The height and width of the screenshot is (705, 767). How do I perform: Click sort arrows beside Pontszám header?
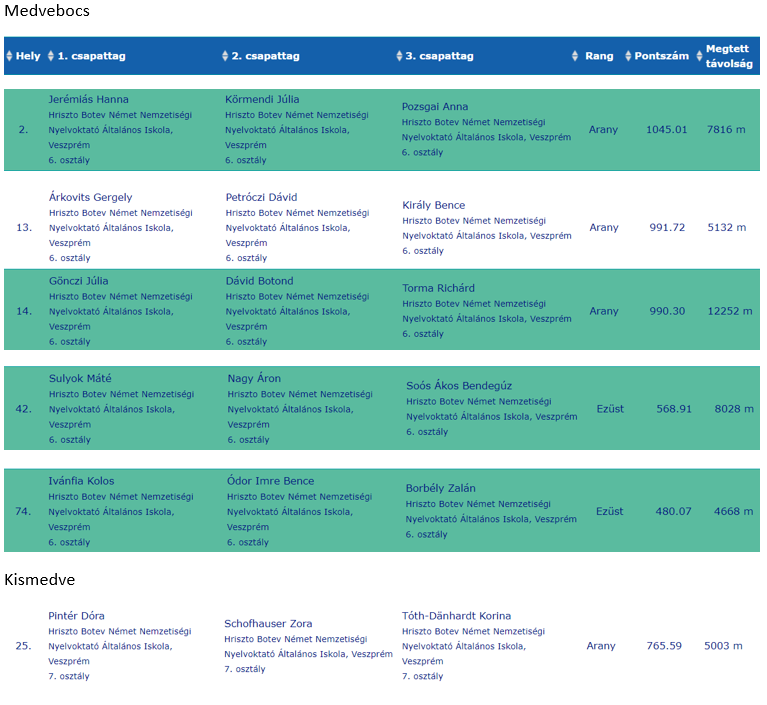628,56
